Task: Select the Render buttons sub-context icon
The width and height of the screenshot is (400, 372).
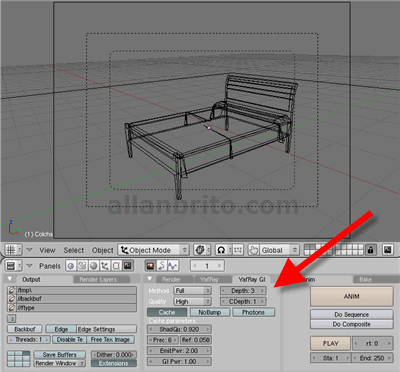Action: point(150,266)
